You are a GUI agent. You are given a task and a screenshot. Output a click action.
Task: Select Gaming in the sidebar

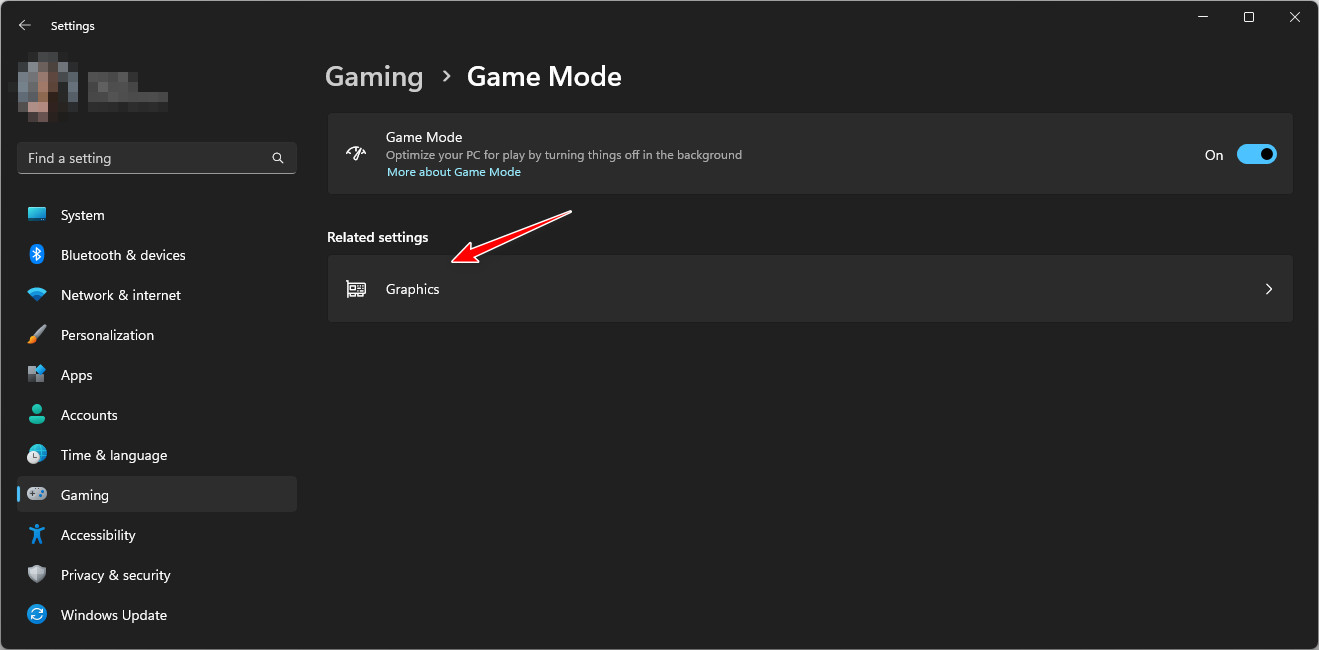85,495
